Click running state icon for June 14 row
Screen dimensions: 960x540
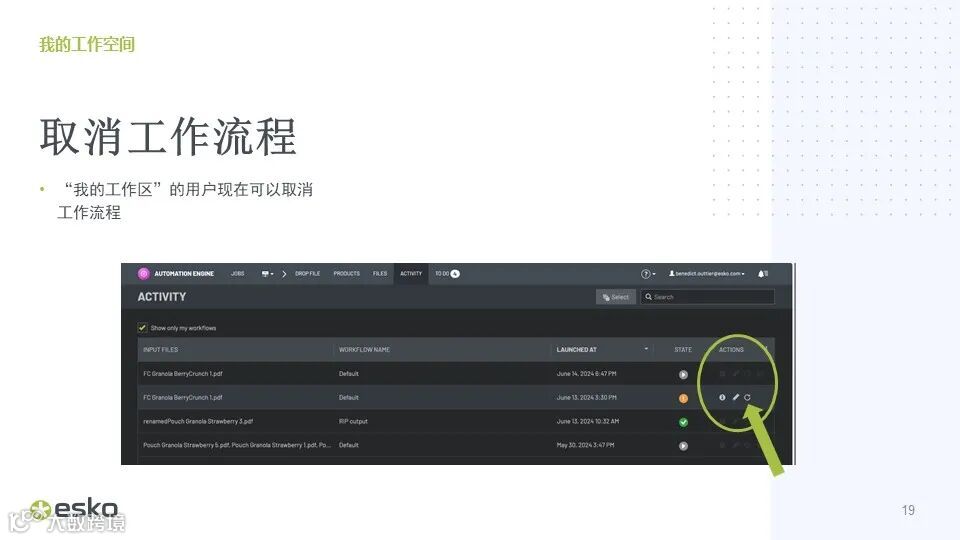coord(683,374)
